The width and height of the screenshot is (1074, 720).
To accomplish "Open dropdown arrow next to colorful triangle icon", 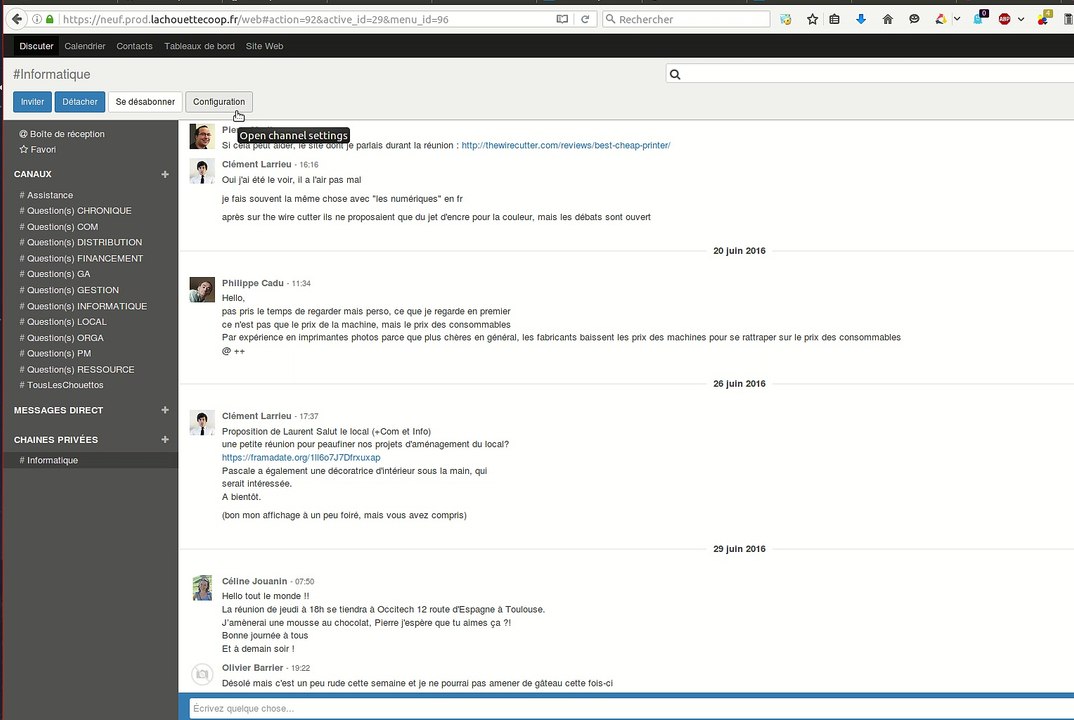I will click(x=957, y=19).
